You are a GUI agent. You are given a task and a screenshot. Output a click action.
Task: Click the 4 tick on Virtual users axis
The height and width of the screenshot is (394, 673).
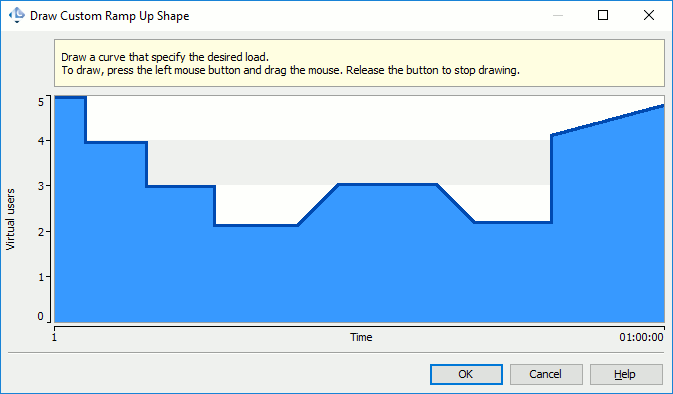[x=41, y=141]
